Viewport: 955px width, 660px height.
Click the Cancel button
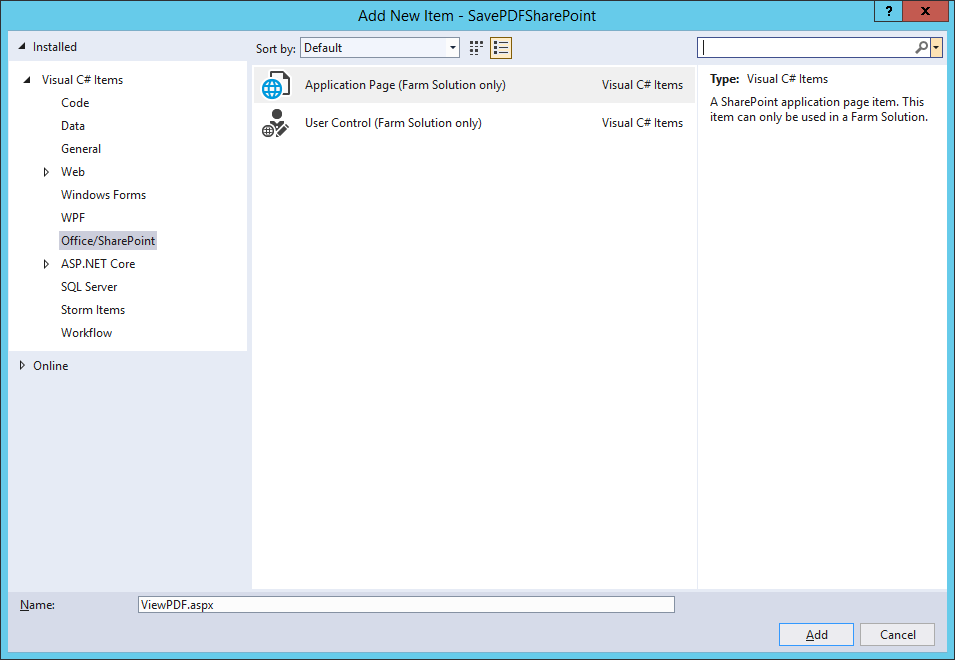[x=898, y=634]
